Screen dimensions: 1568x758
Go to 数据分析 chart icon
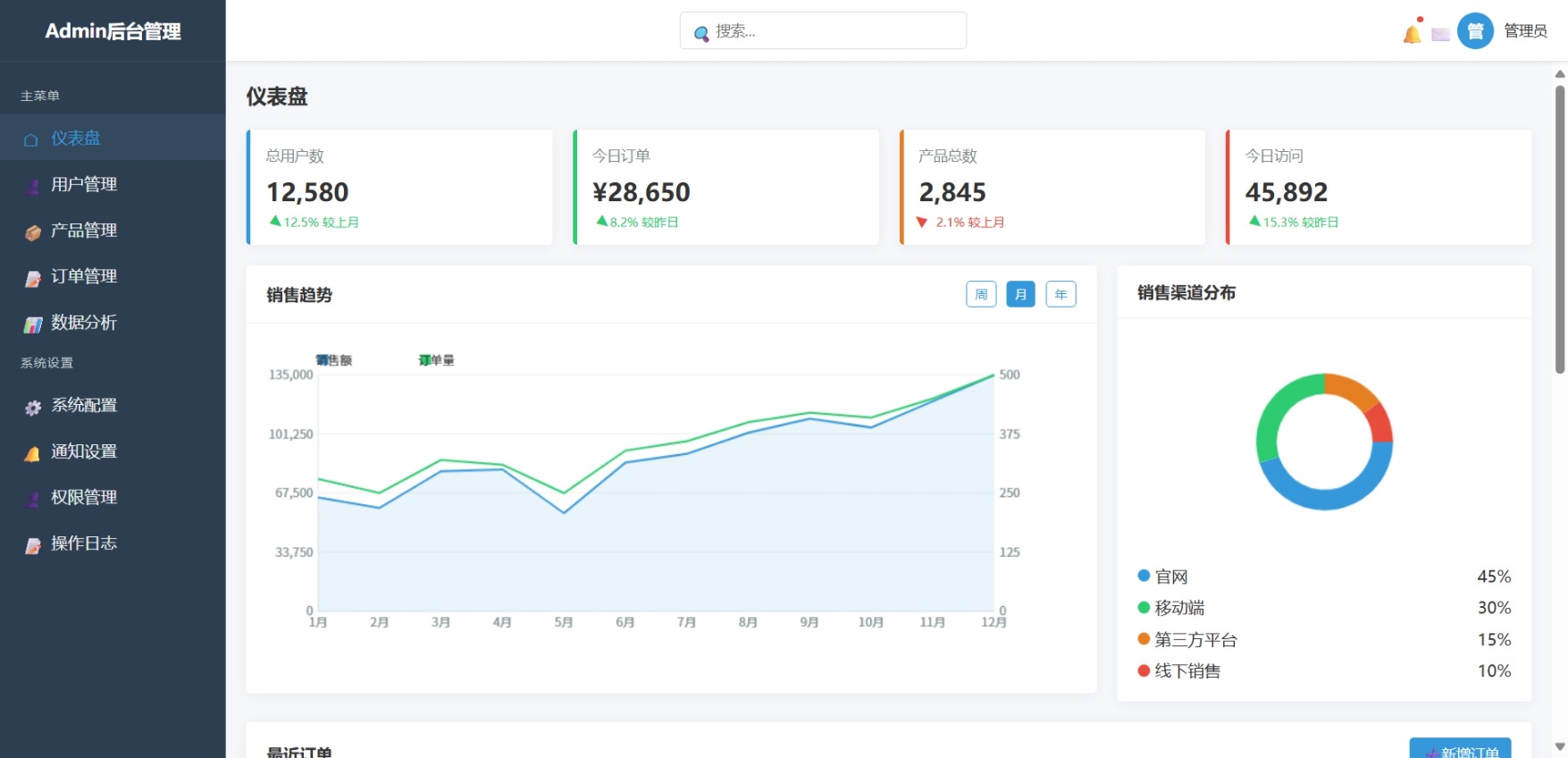tap(33, 324)
